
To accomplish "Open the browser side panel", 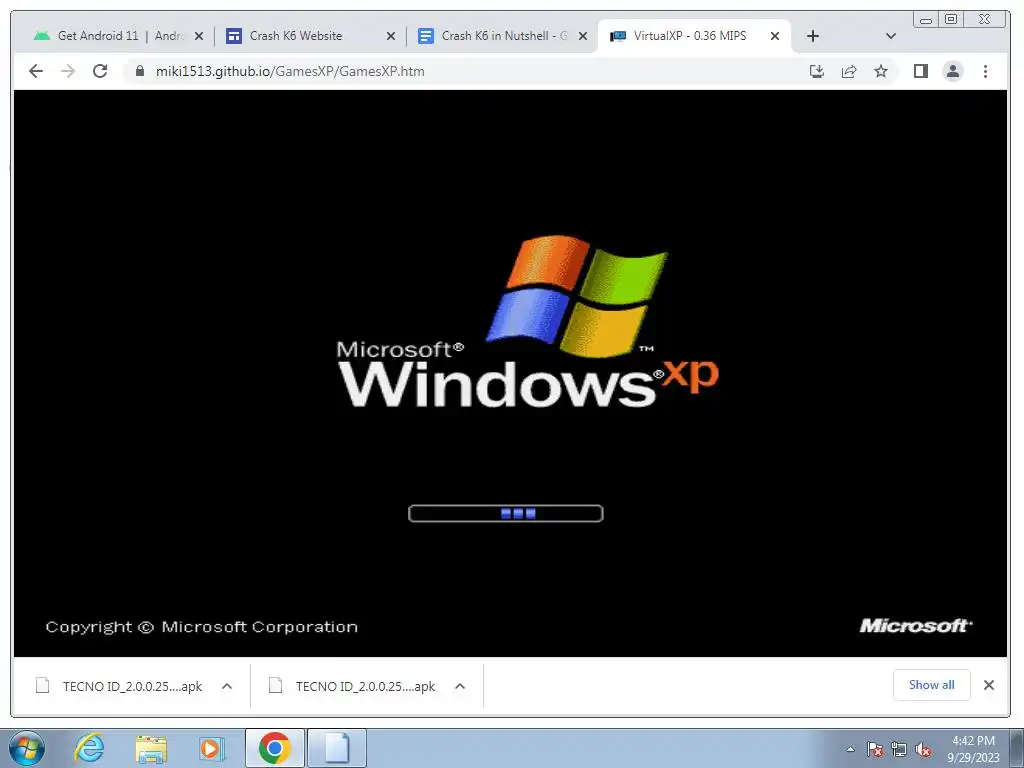I will click(921, 71).
